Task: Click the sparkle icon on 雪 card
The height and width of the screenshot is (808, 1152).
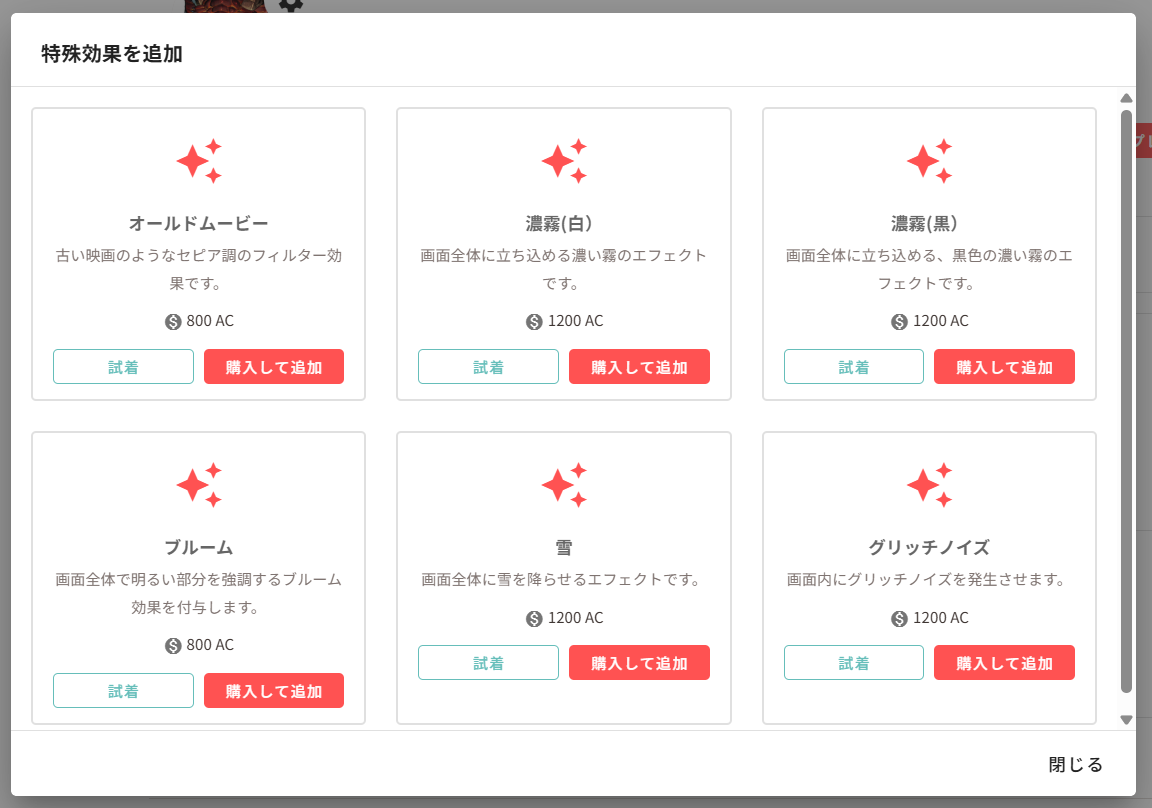Action: (564, 485)
